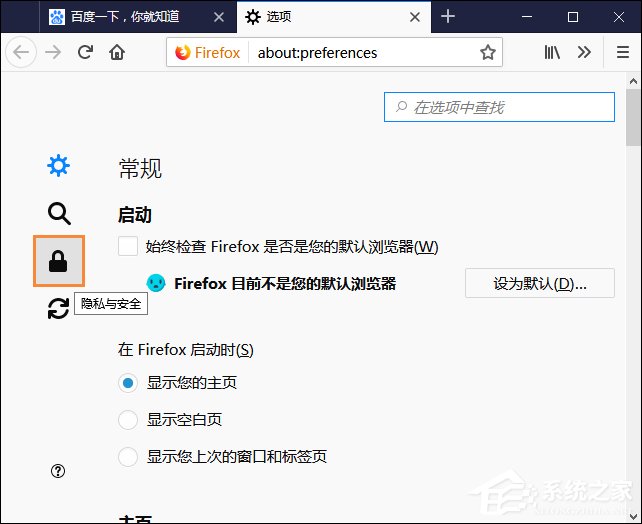Image resolution: width=642 pixels, height=524 pixels.
Task: Select 显示空白页 radio option
Action: click(x=128, y=420)
